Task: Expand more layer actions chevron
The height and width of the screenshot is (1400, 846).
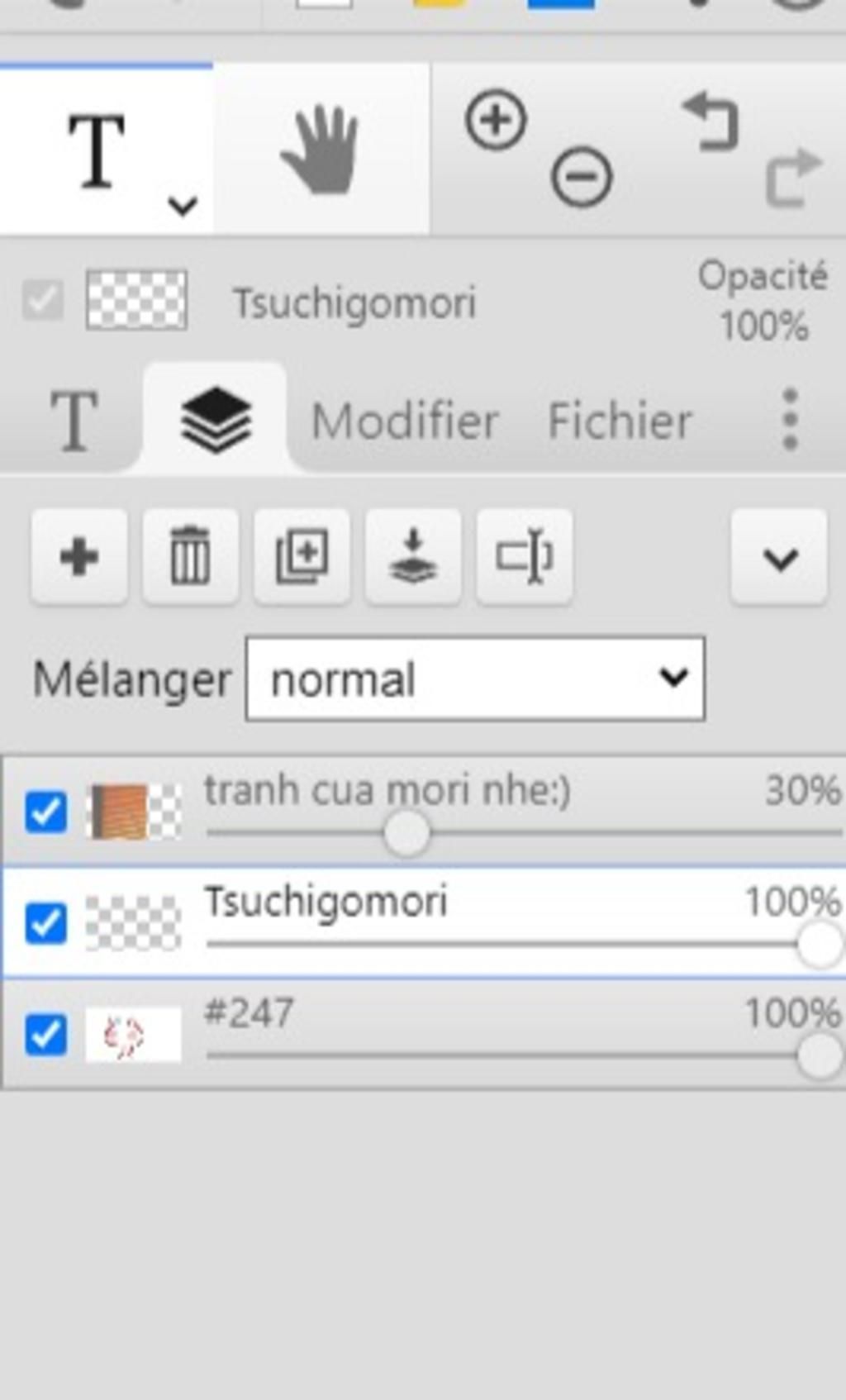Action: (x=779, y=558)
